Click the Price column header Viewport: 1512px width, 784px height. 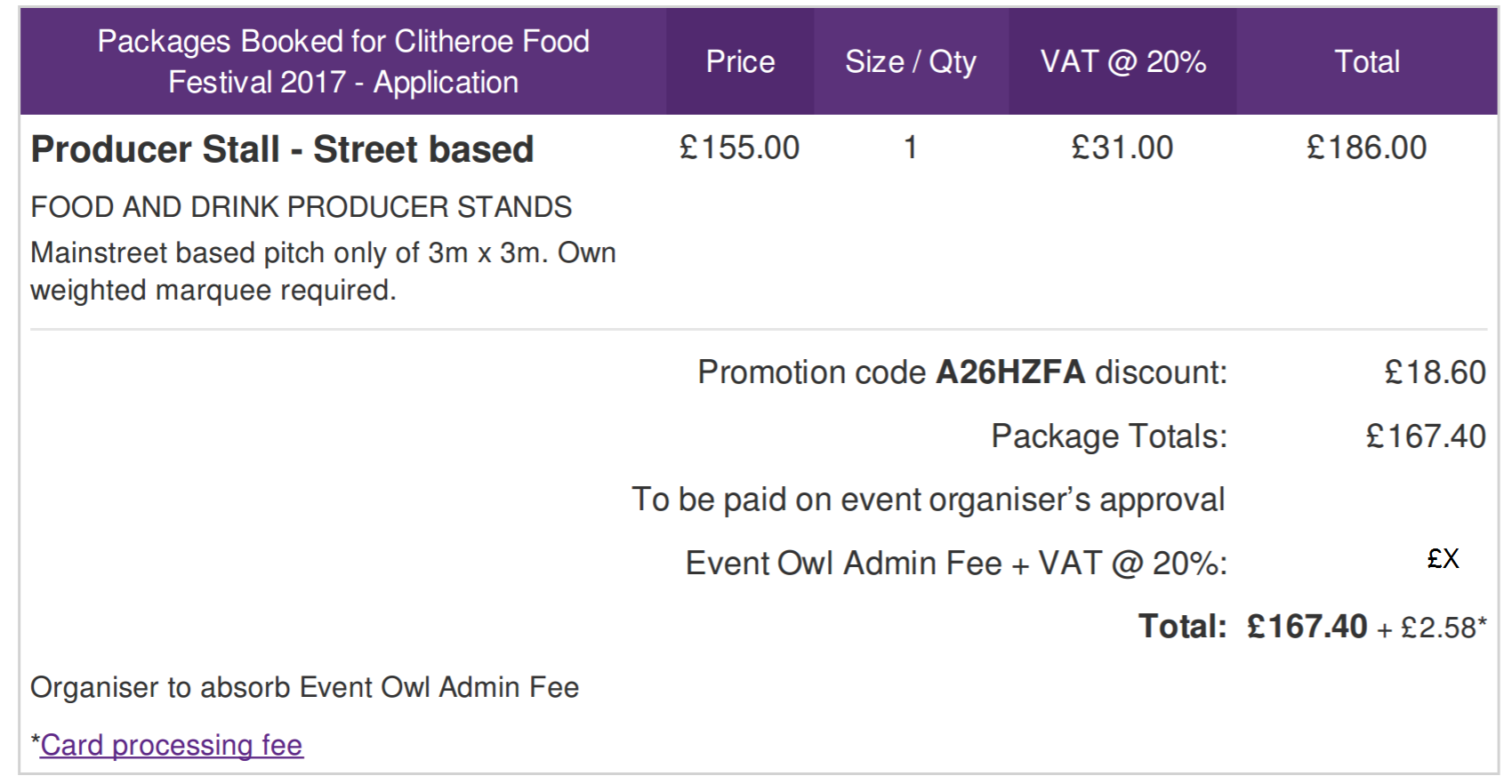[740, 61]
